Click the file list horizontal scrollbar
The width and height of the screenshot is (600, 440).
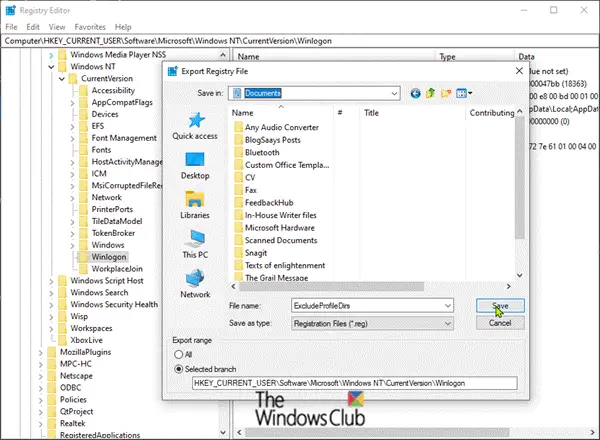[331, 286]
